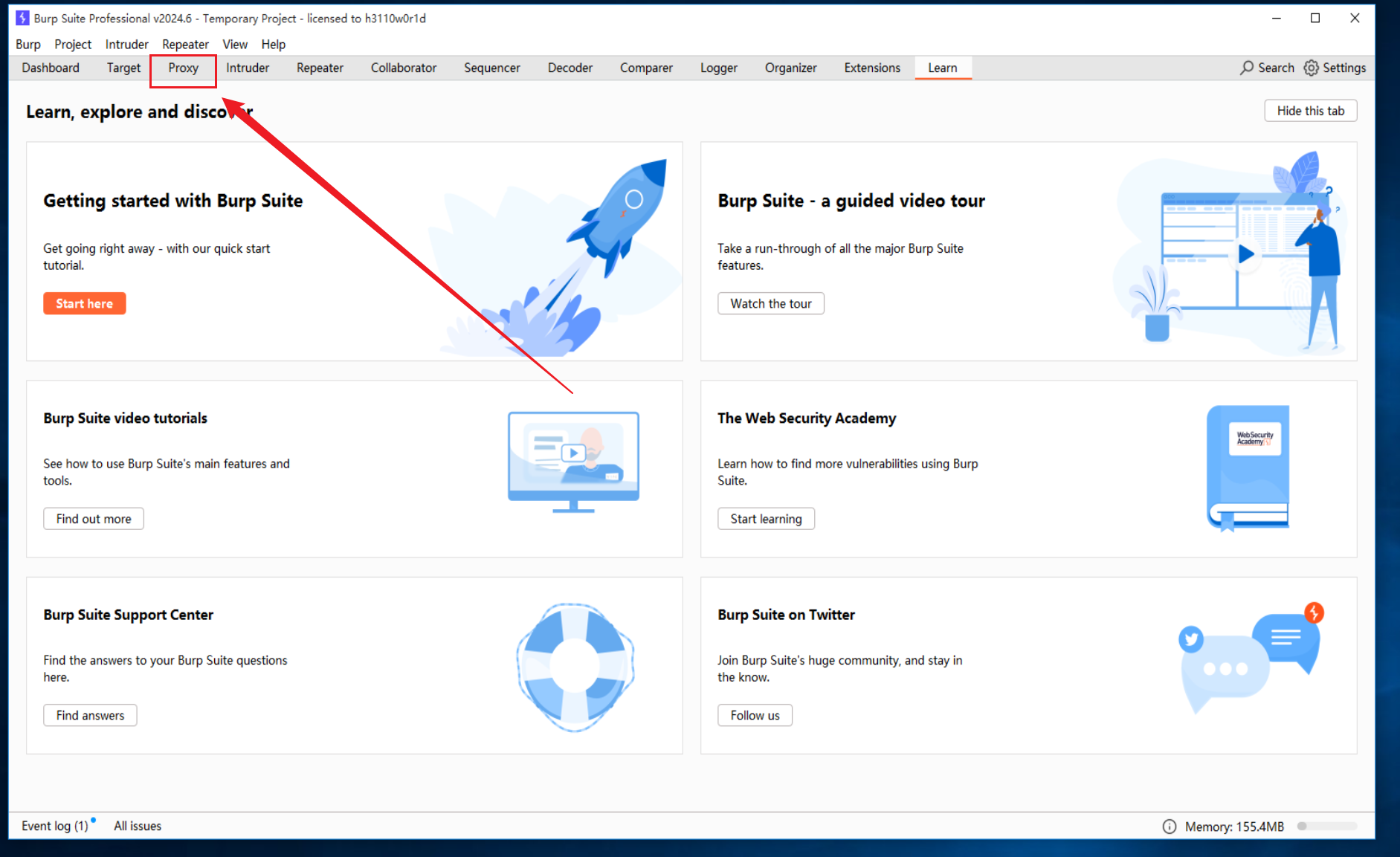Open the View menu
Screen dimensions: 1400x857
click(x=235, y=45)
